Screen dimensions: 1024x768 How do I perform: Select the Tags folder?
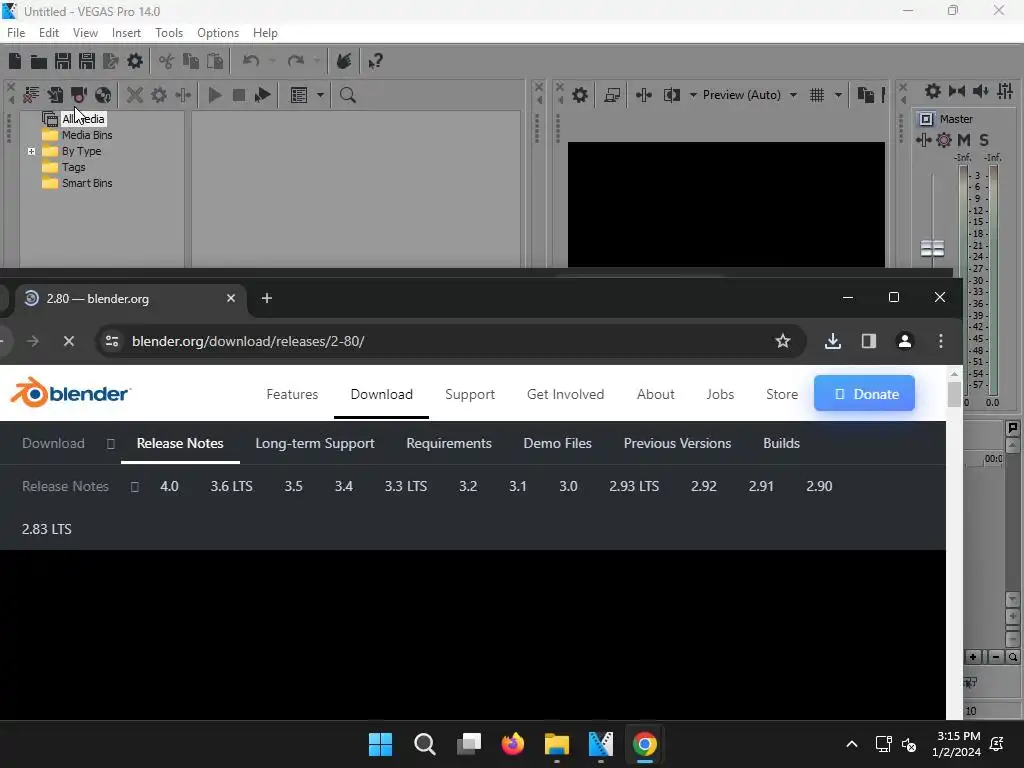[x=73, y=167]
